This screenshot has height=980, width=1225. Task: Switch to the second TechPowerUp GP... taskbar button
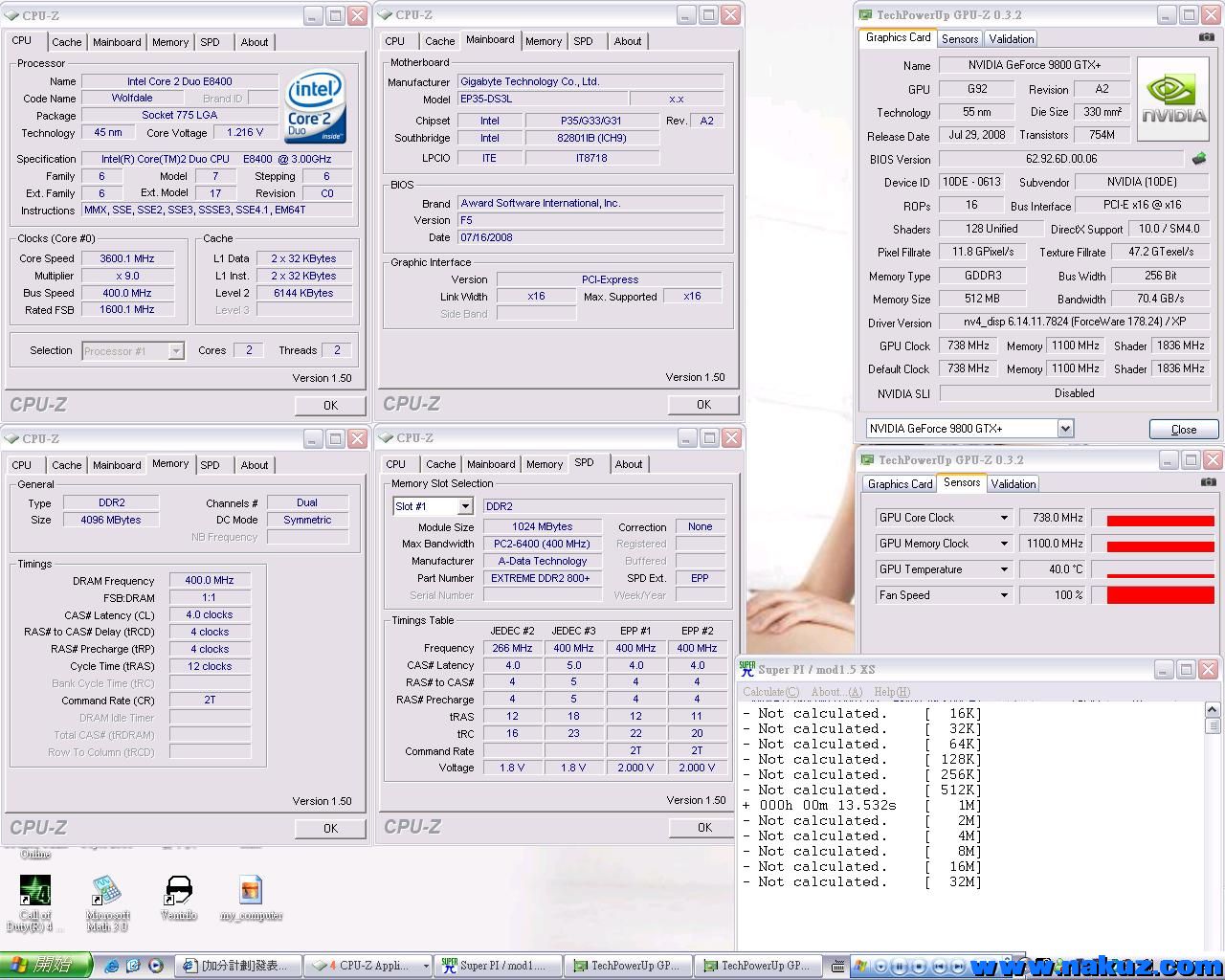(x=757, y=967)
